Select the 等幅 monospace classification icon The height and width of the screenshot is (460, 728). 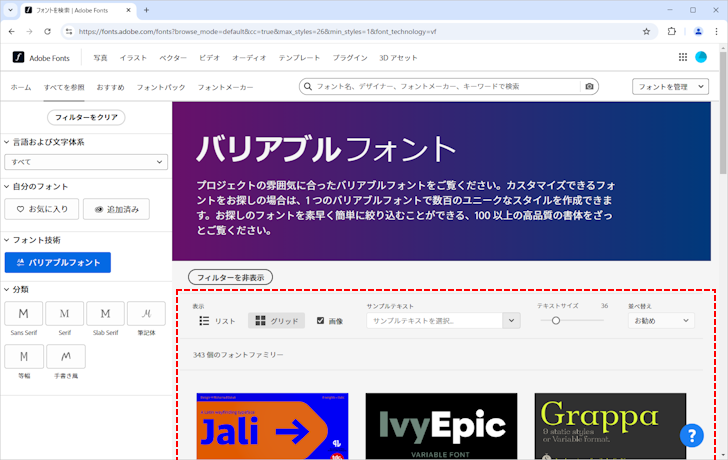[24, 356]
